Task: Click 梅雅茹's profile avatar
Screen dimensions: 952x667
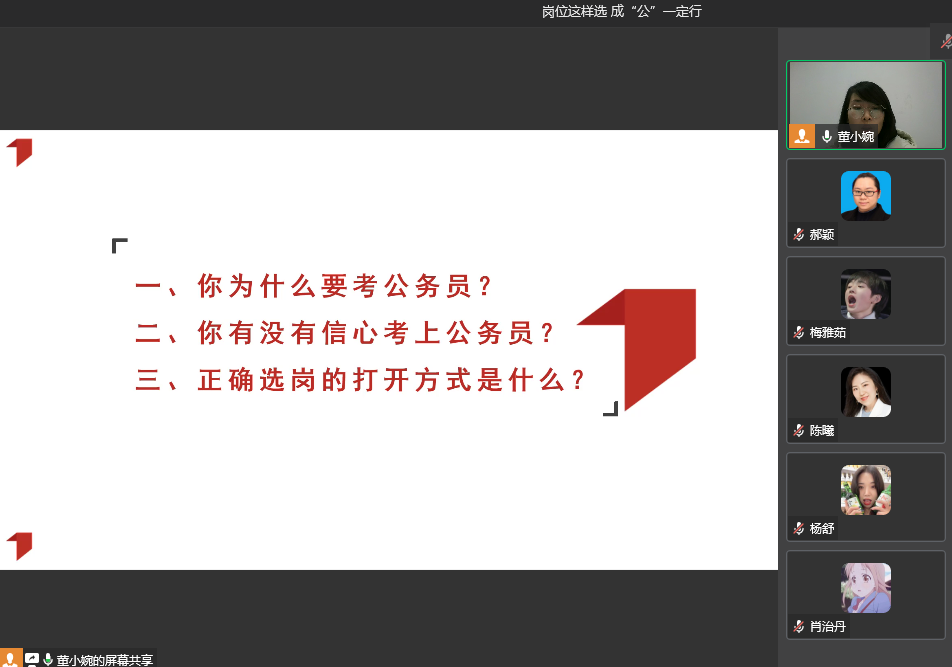Action: (866, 293)
